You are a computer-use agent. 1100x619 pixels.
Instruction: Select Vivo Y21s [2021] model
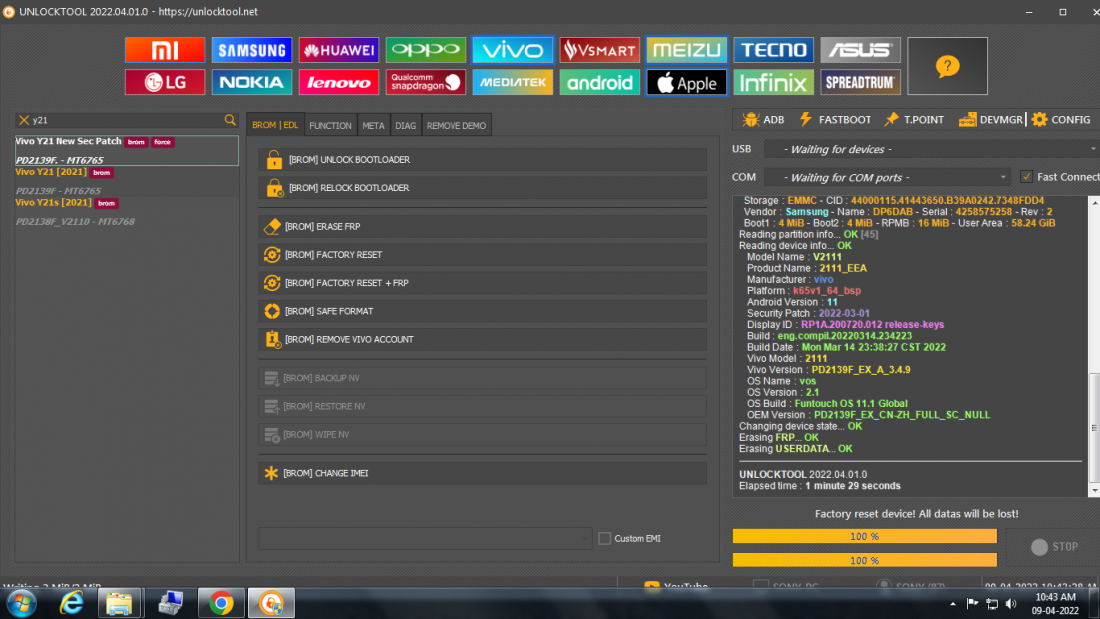pos(127,212)
